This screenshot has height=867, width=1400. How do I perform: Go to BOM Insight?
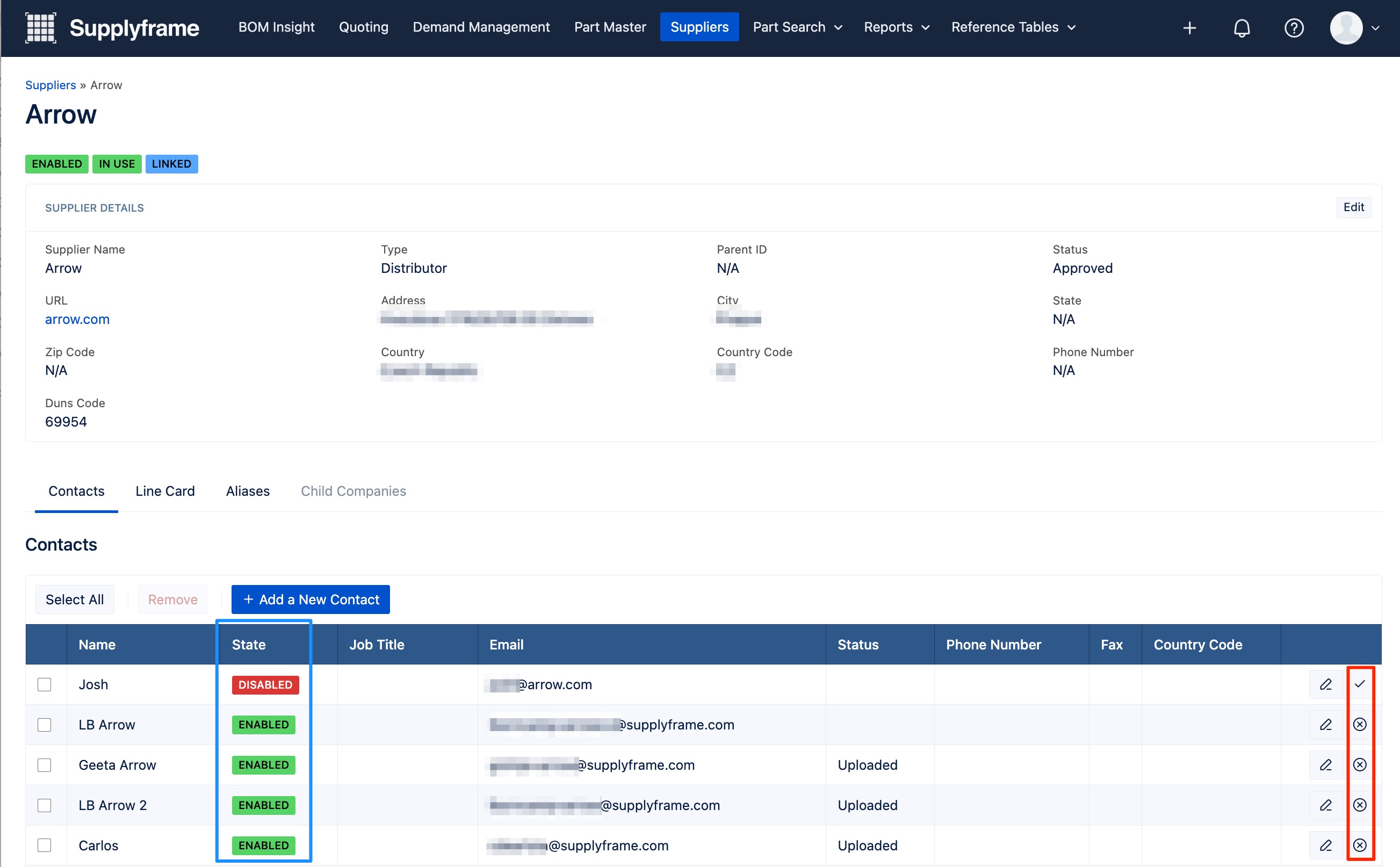[x=276, y=27]
